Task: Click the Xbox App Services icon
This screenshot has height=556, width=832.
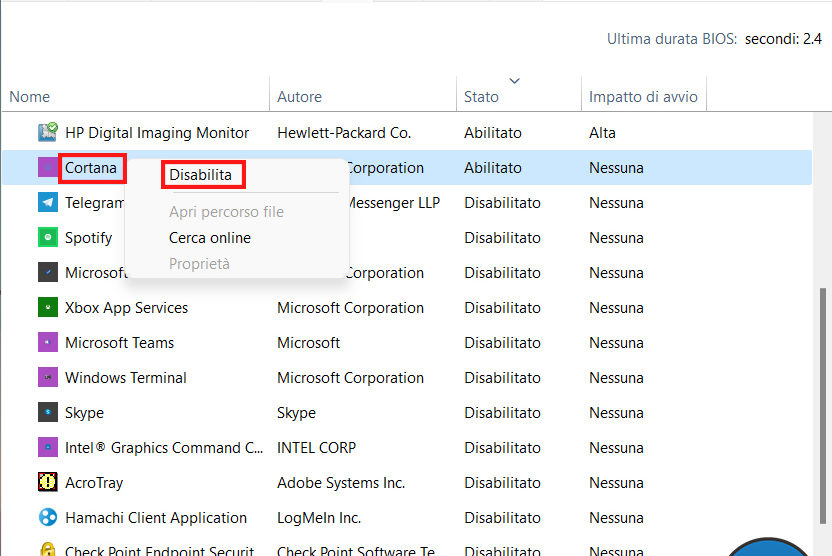Action: point(48,307)
